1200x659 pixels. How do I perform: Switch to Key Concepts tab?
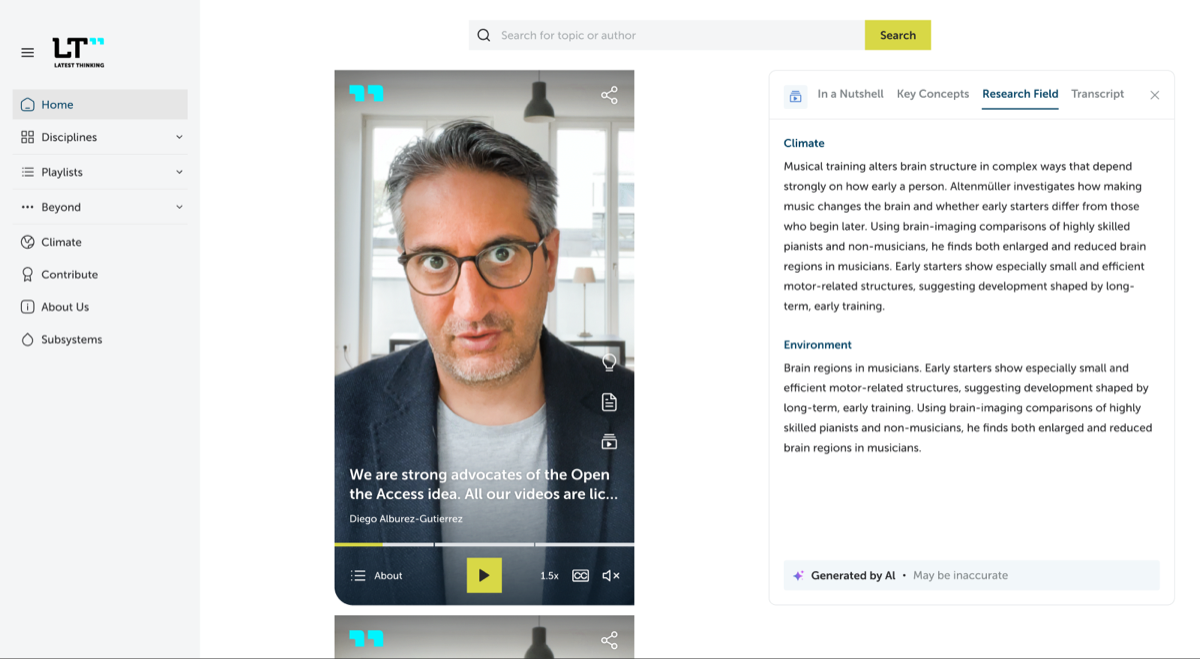tap(932, 94)
